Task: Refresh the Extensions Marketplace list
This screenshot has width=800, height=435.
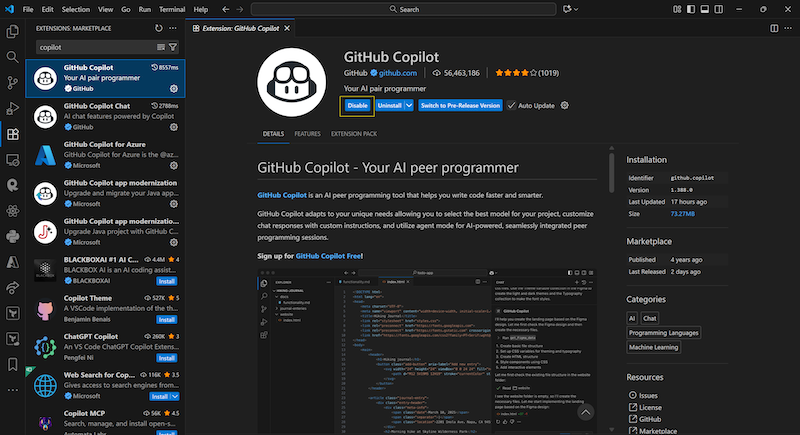Action: (159, 29)
